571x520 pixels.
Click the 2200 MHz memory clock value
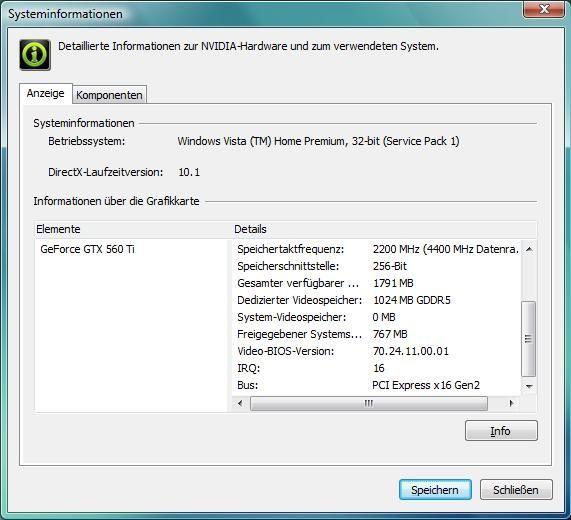pyautogui.click(x=446, y=249)
